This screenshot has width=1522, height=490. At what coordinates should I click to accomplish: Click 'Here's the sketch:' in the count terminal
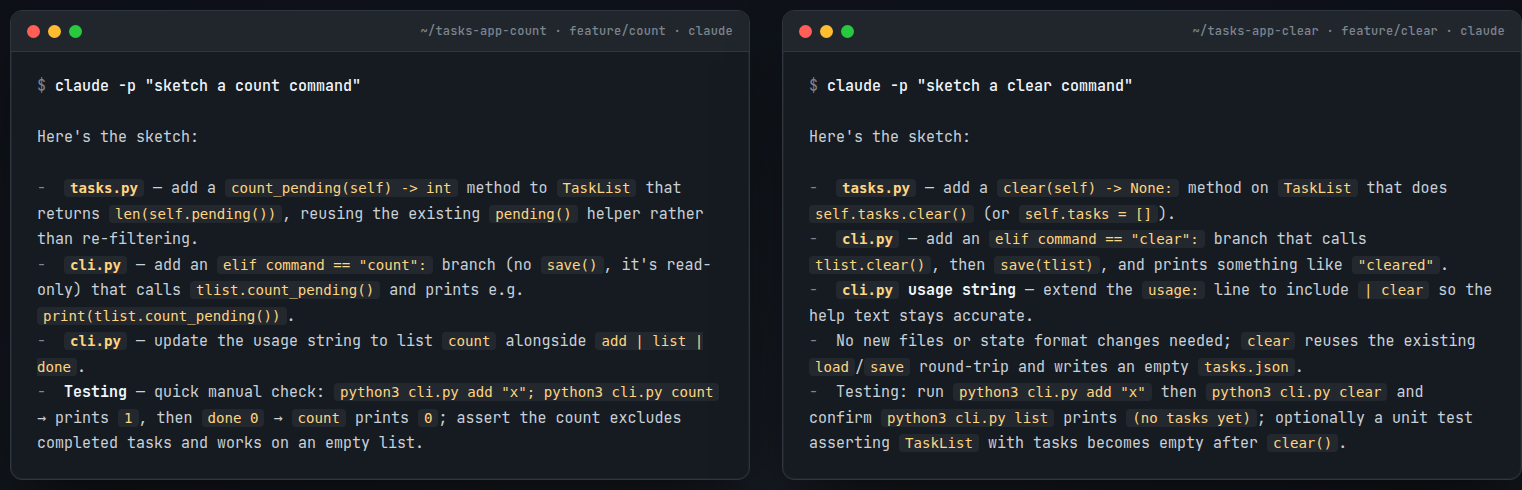tap(119, 137)
